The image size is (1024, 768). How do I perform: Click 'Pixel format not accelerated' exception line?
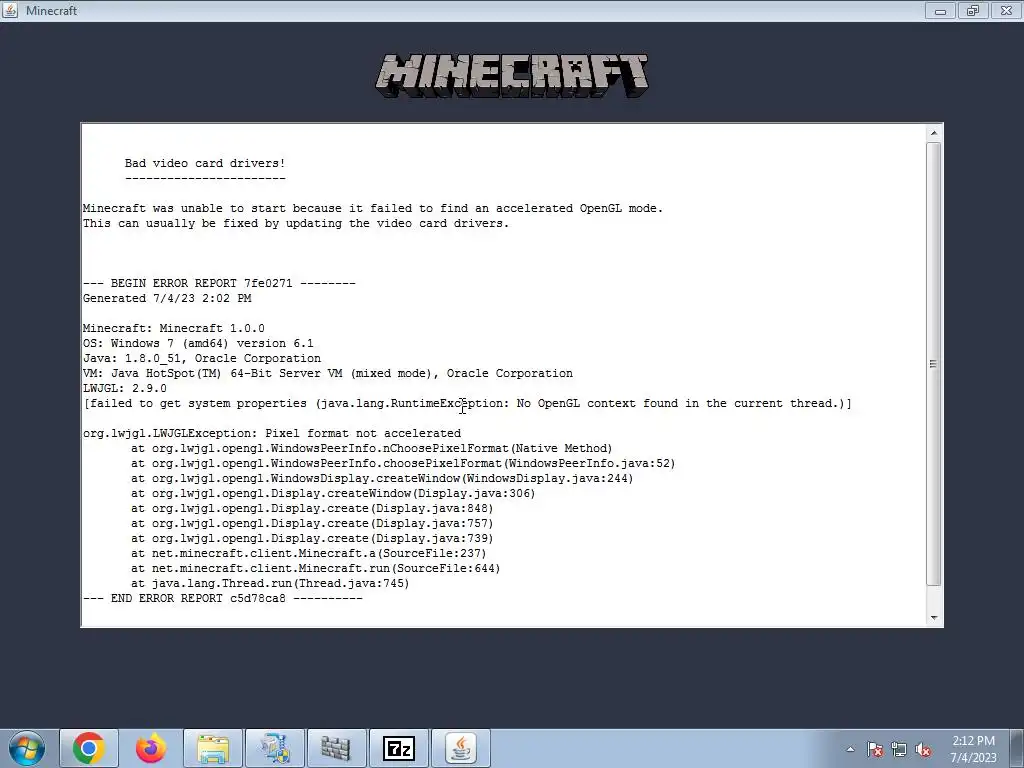click(x=272, y=434)
